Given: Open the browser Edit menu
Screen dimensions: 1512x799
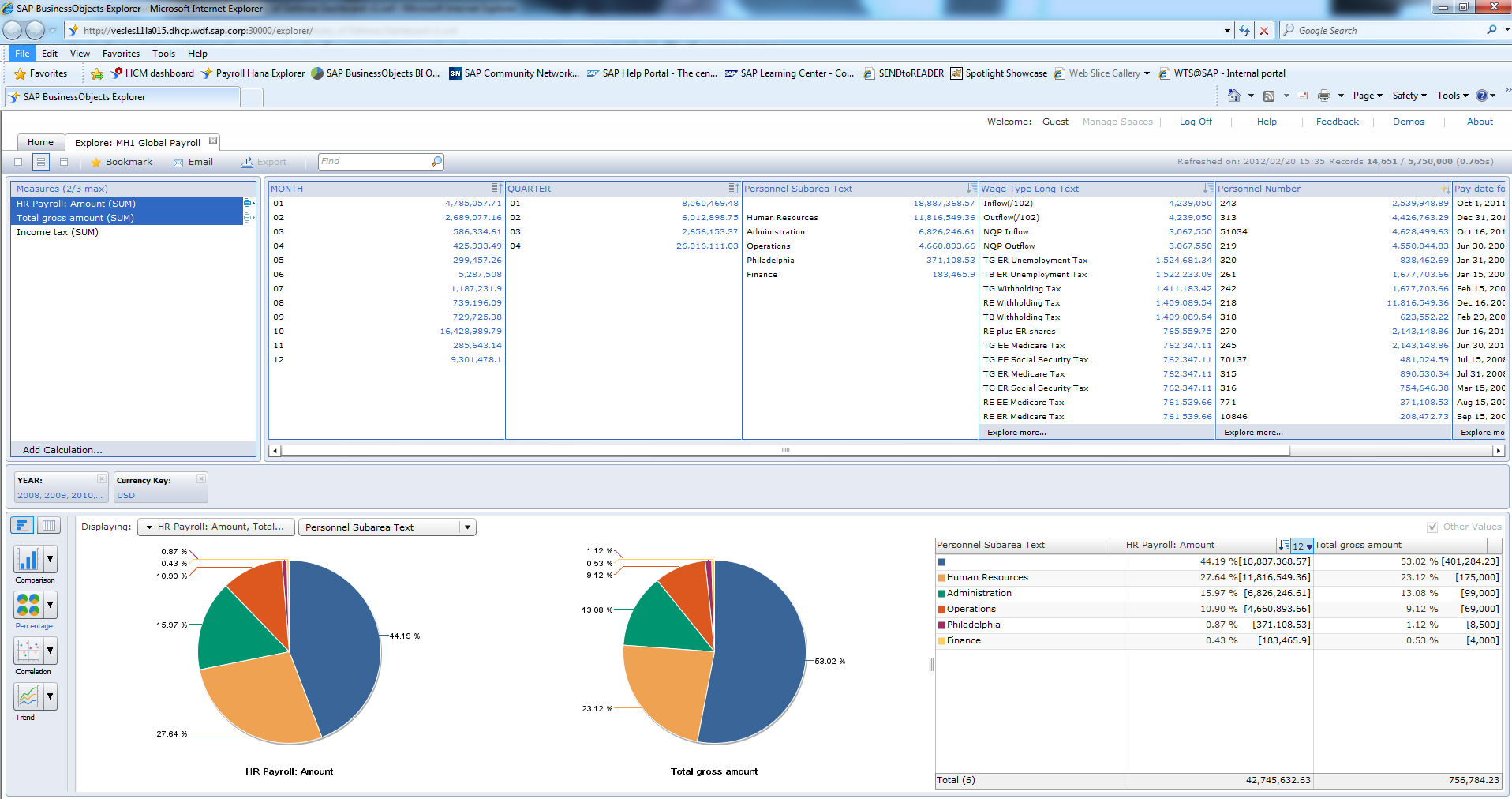Looking at the screenshot, I should pos(50,54).
